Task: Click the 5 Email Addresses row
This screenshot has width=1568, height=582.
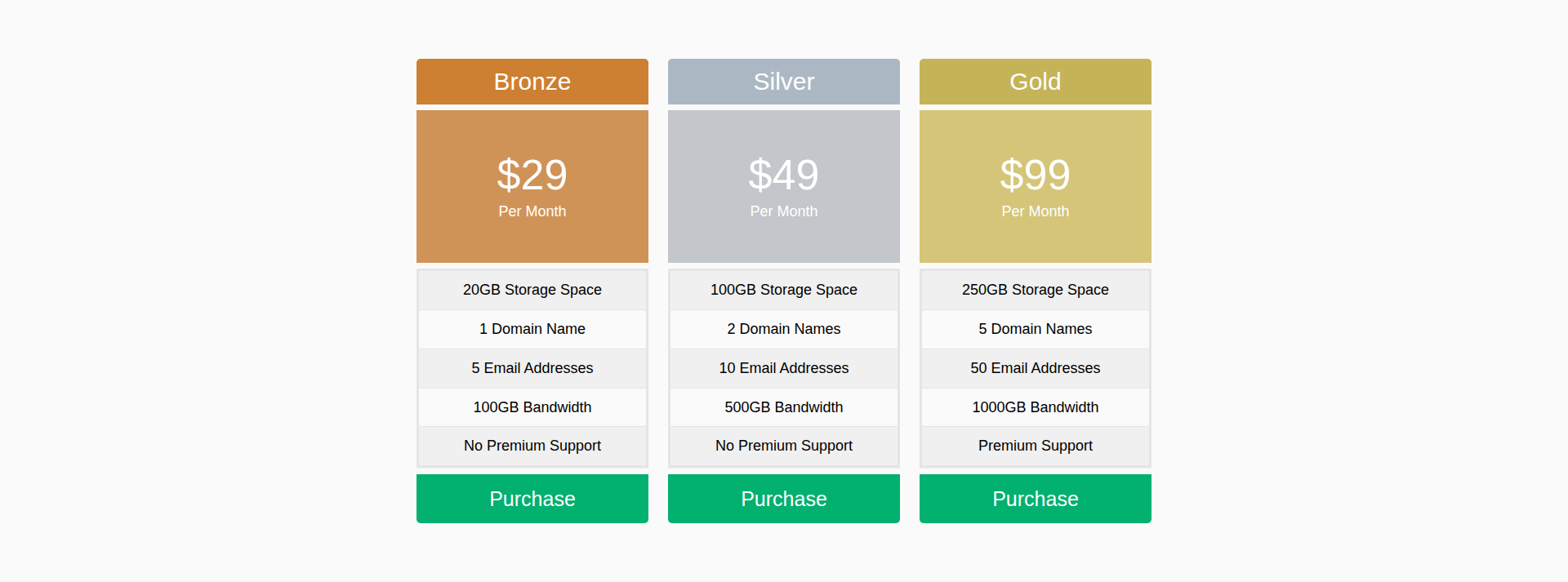Action: point(532,368)
